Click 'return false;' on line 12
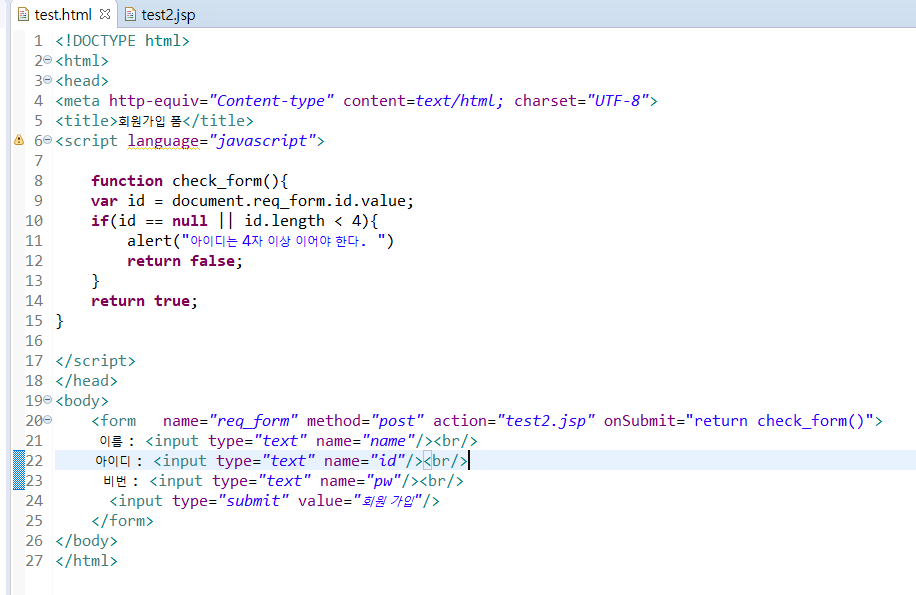 (185, 261)
